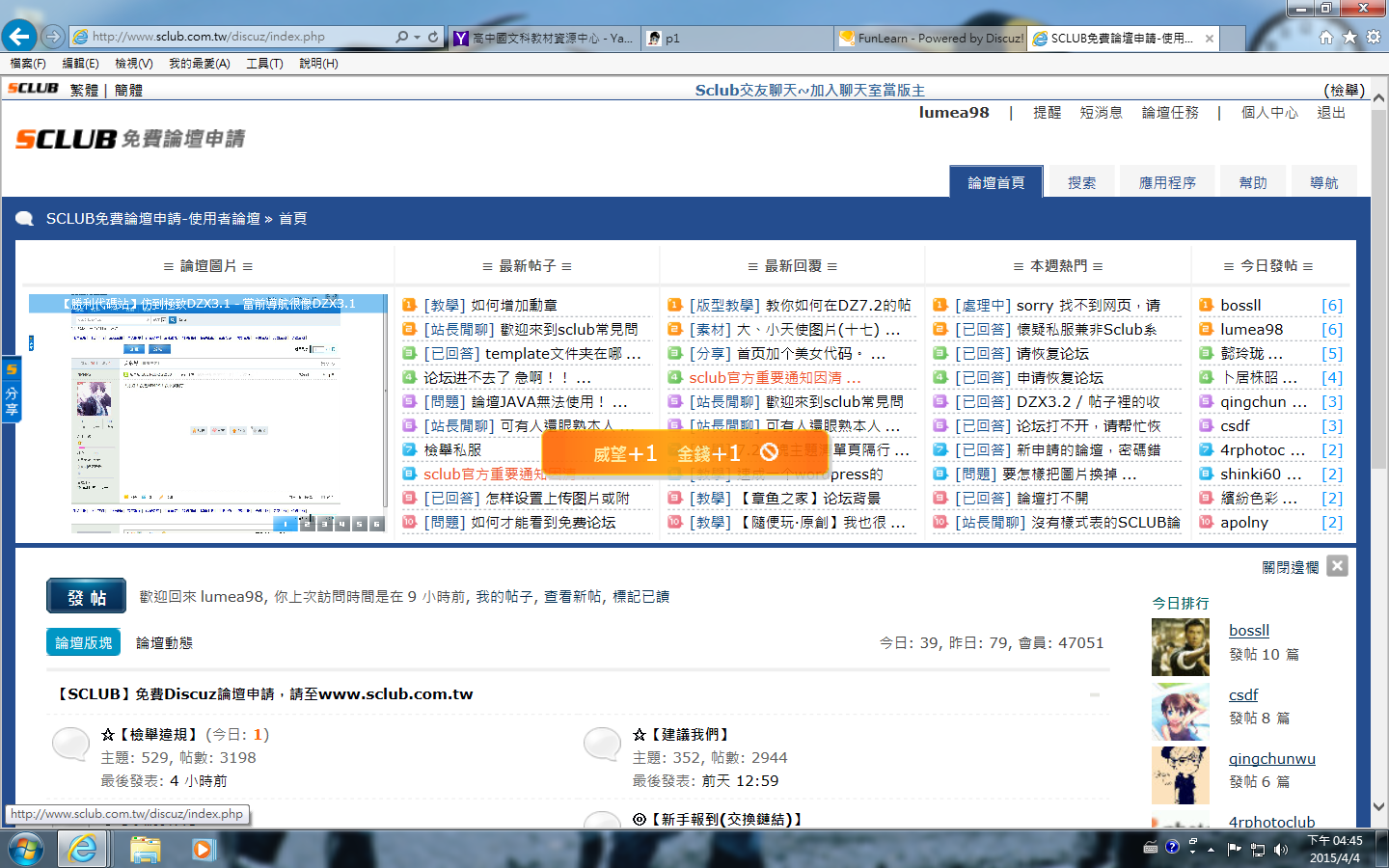Open the address bar dropdown arrow
Image resolution: width=1389 pixels, height=868 pixels.
coord(417,37)
